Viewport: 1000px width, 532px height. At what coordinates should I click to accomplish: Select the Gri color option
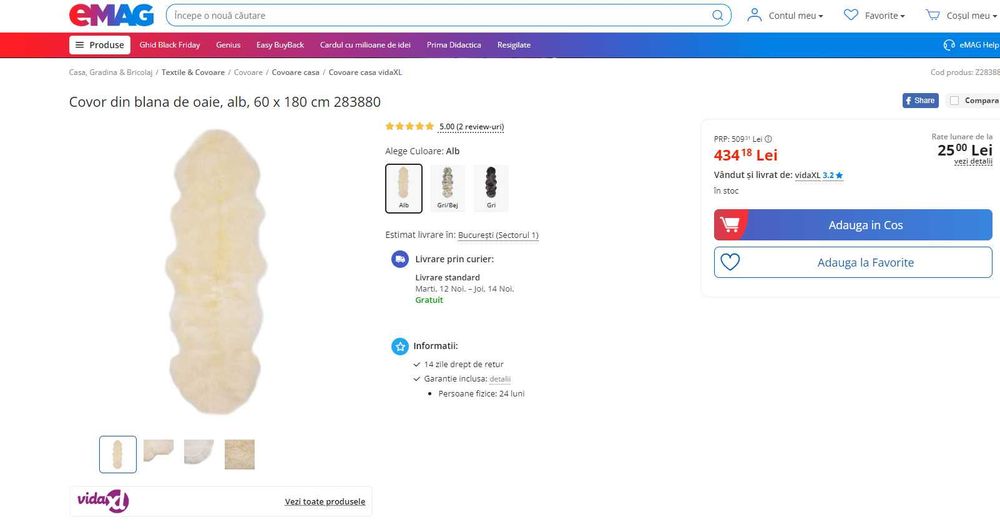491,189
